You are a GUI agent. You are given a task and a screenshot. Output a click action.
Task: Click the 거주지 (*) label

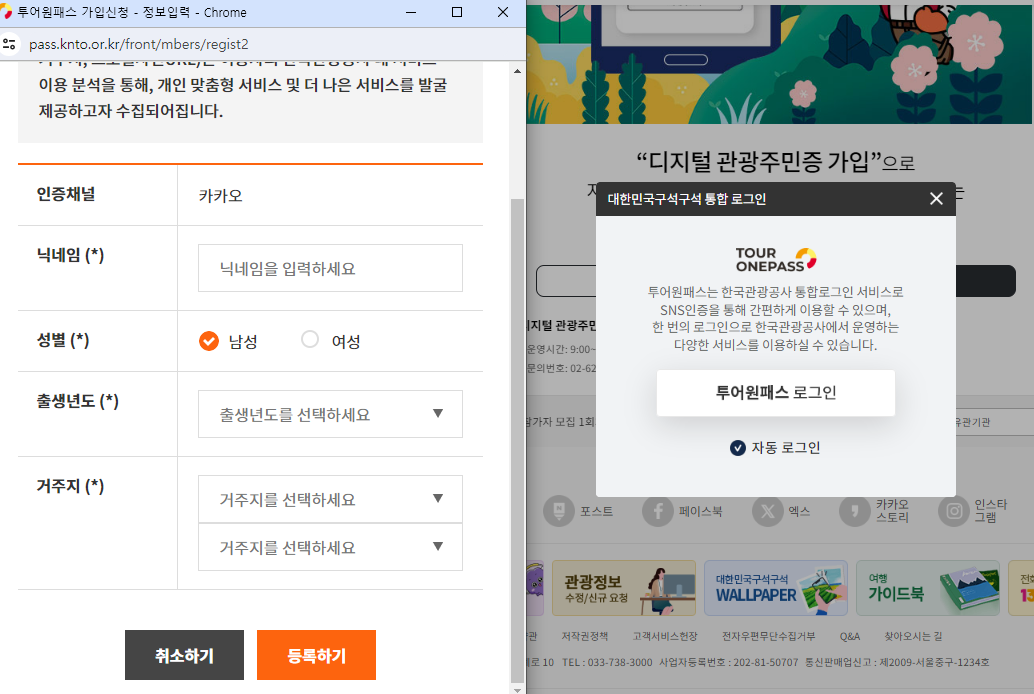[70, 486]
